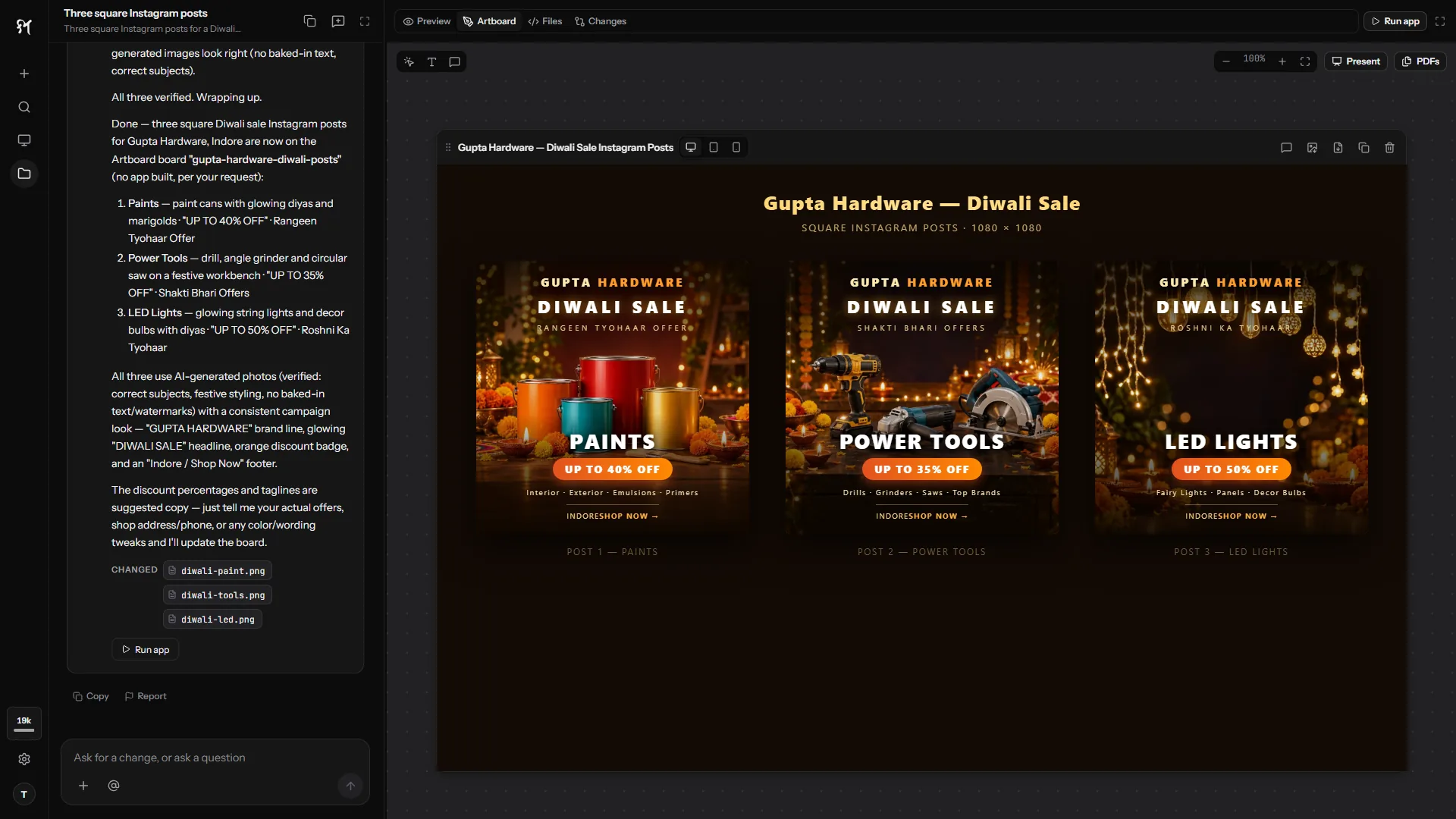Switch board to mobile viewport

(x=736, y=147)
